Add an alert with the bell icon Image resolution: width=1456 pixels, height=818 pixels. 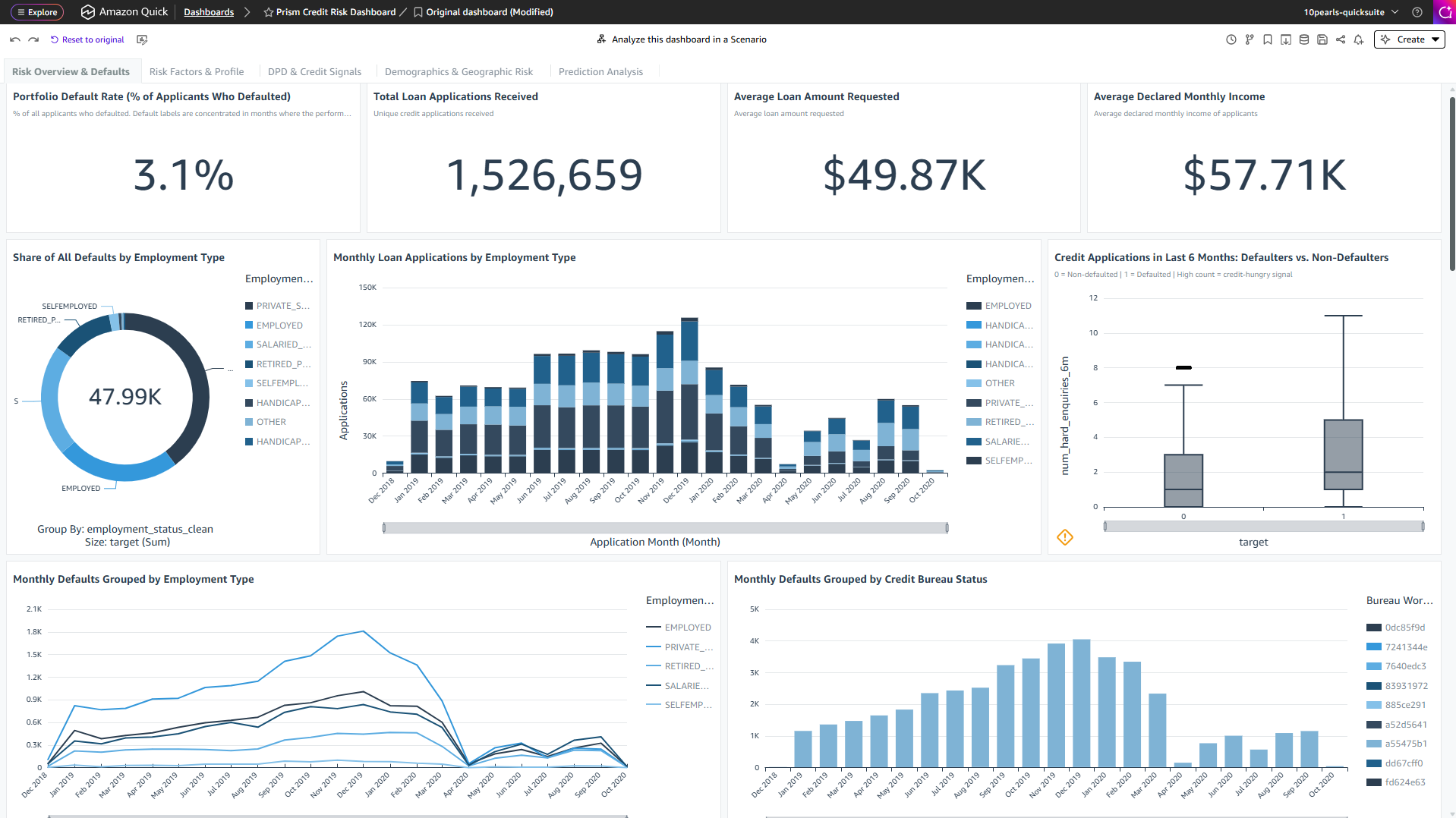point(1359,39)
